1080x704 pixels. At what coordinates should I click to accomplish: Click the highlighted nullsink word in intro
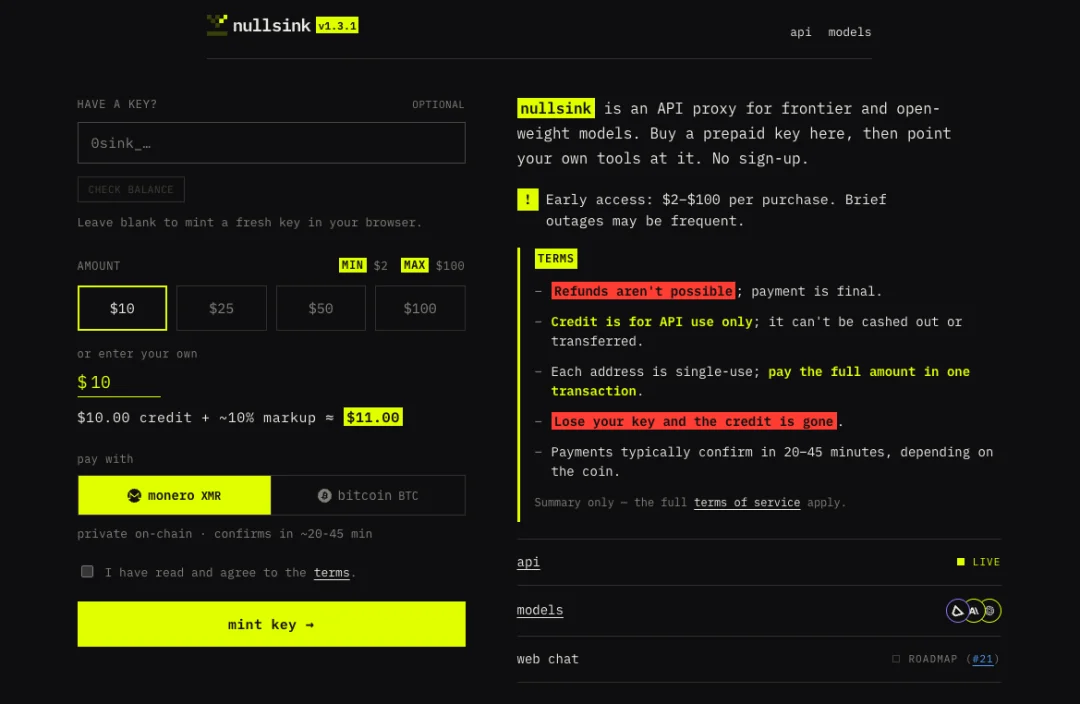click(x=556, y=108)
